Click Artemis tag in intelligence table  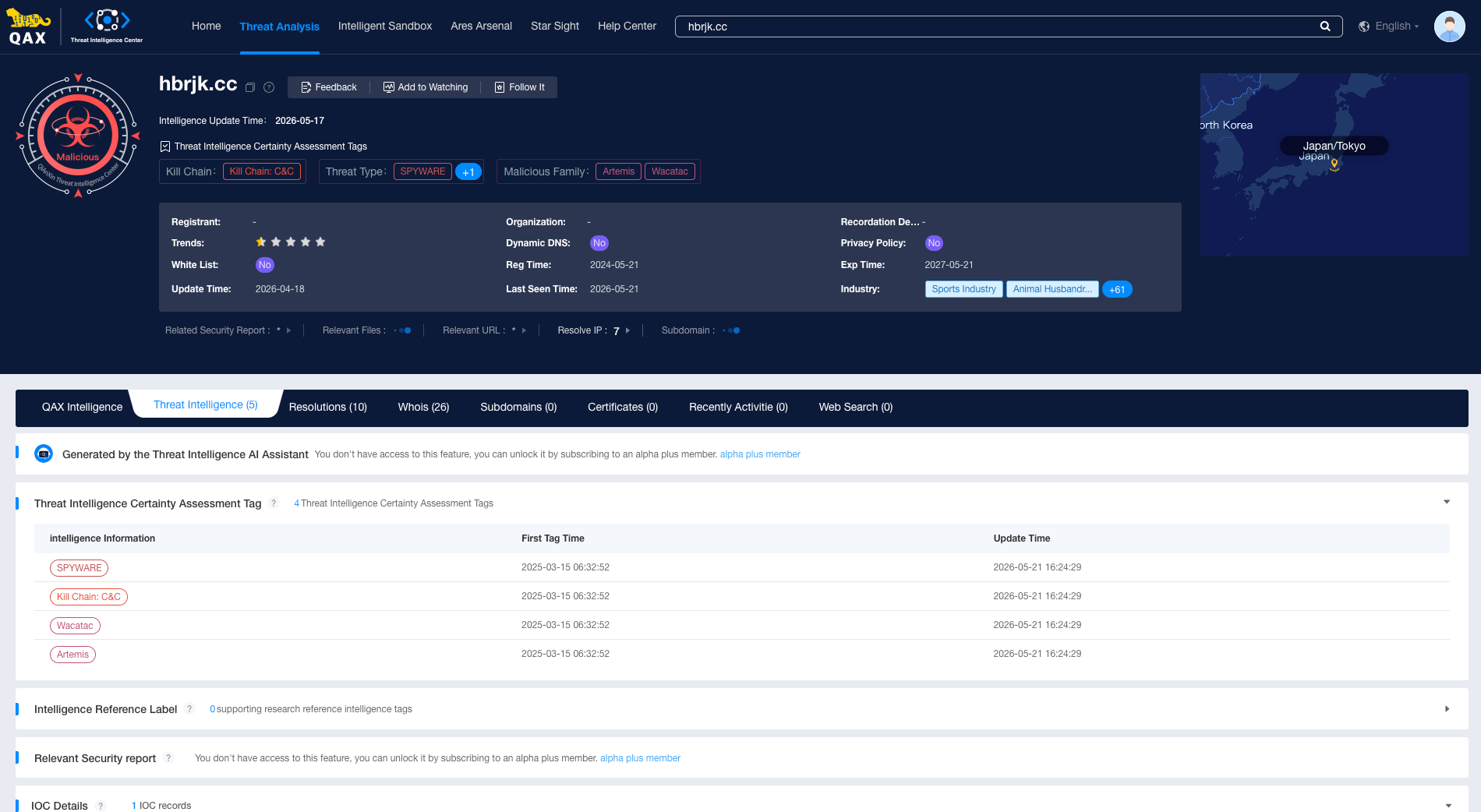pyautogui.click(x=72, y=655)
